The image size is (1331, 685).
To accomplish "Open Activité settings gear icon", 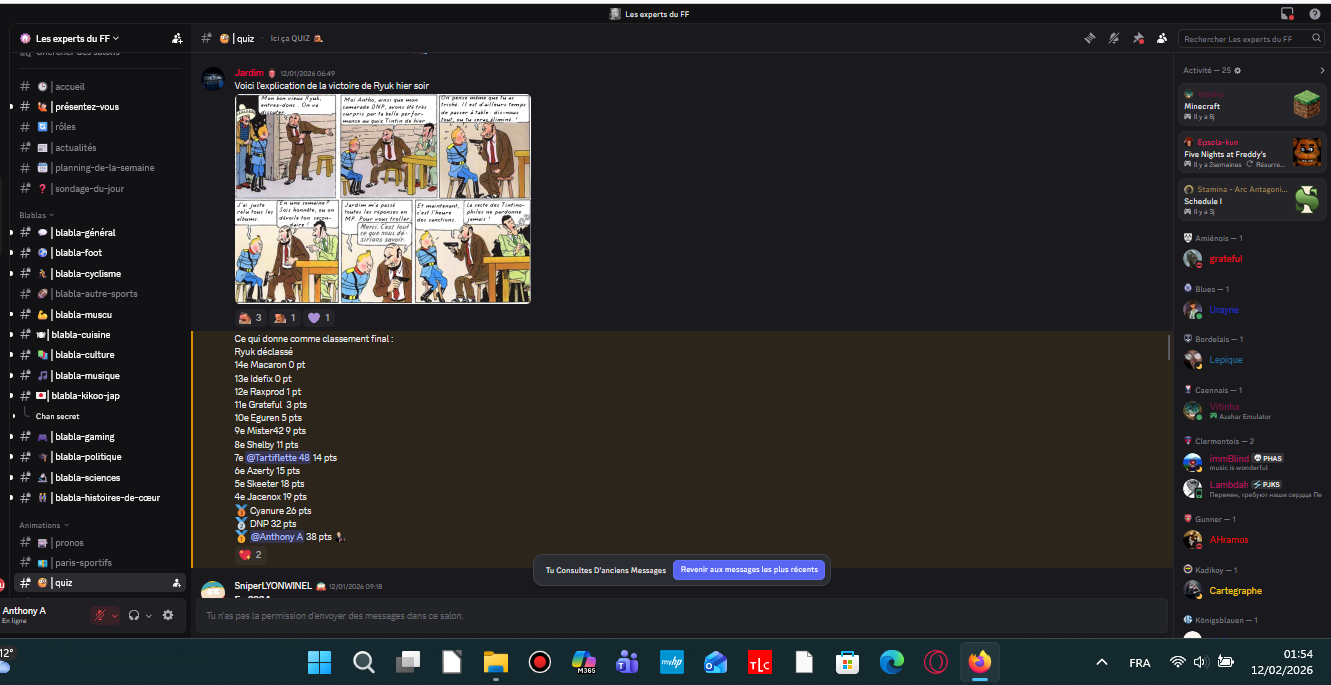I will click(x=1237, y=71).
